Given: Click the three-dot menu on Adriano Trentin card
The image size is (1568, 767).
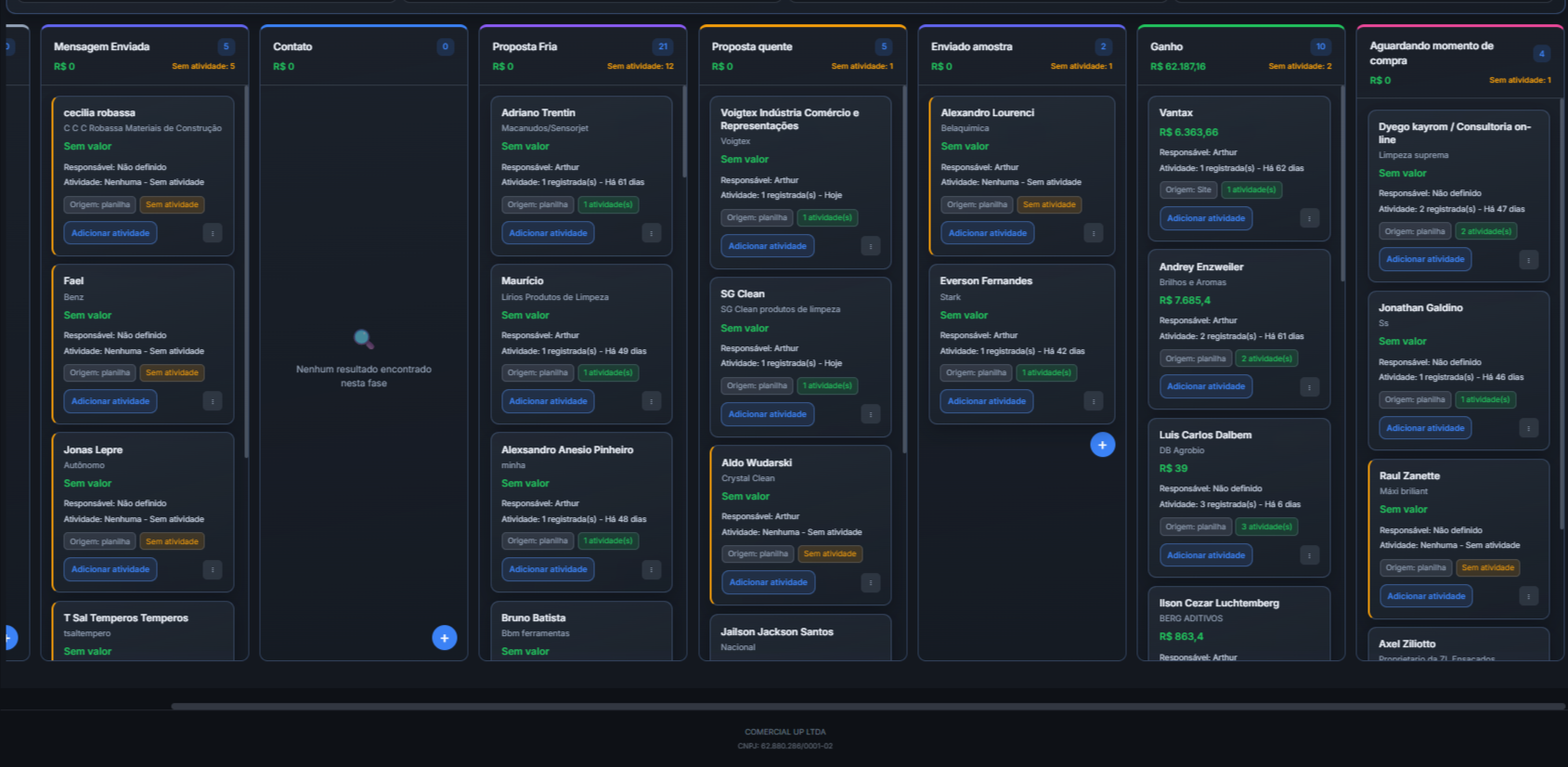Looking at the screenshot, I should [x=651, y=233].
